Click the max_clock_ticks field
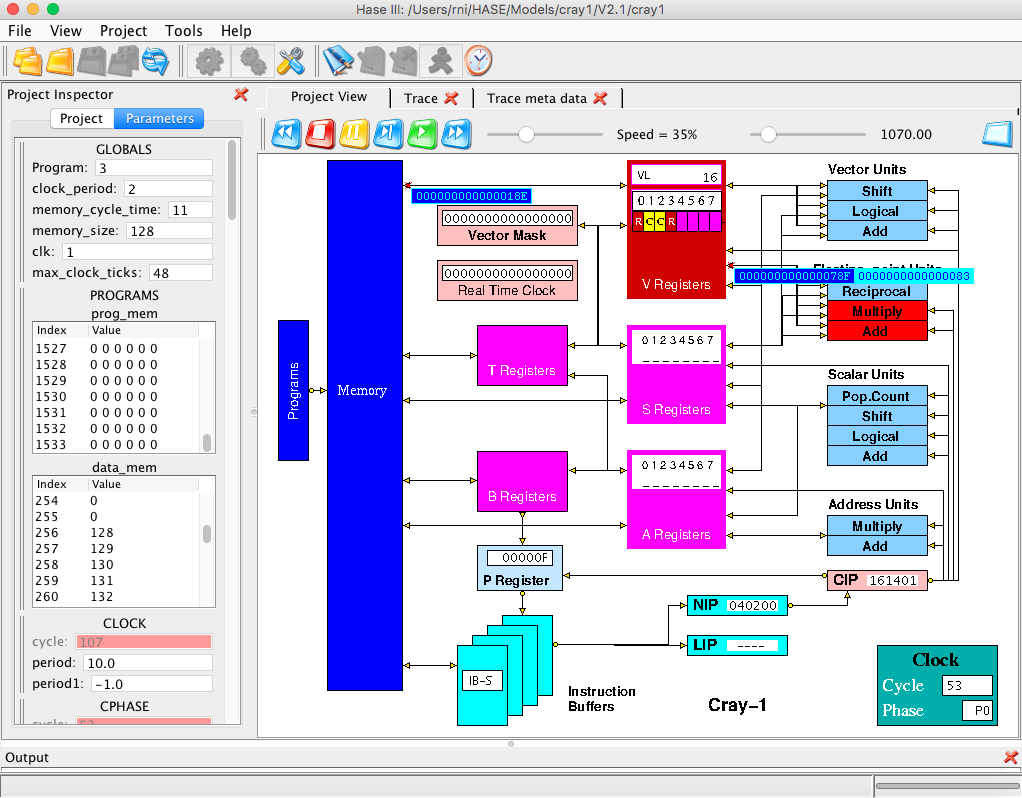Image resolution: width=1022 pixels, height=798 pixels. coord(181,273)
